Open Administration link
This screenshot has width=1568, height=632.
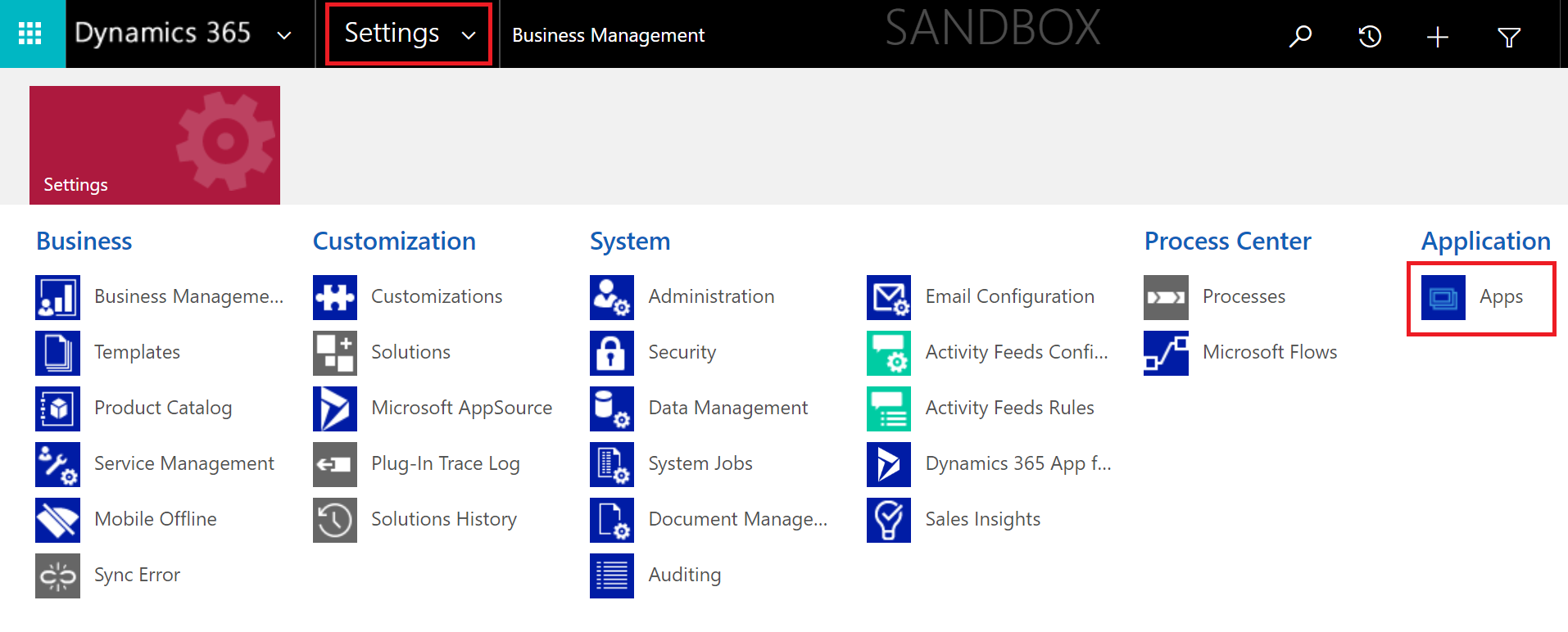pyautogui.click(x=711, y=296)
